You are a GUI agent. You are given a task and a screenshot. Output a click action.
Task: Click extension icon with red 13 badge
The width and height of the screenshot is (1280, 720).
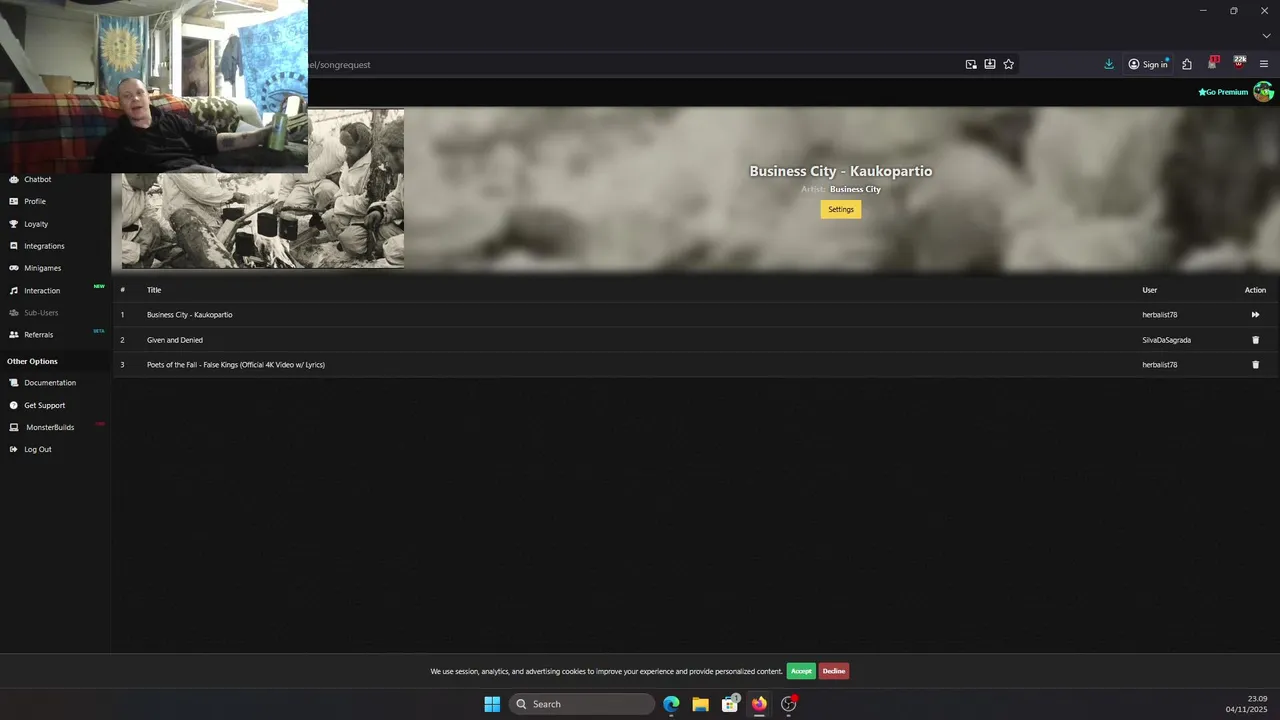1213,63
